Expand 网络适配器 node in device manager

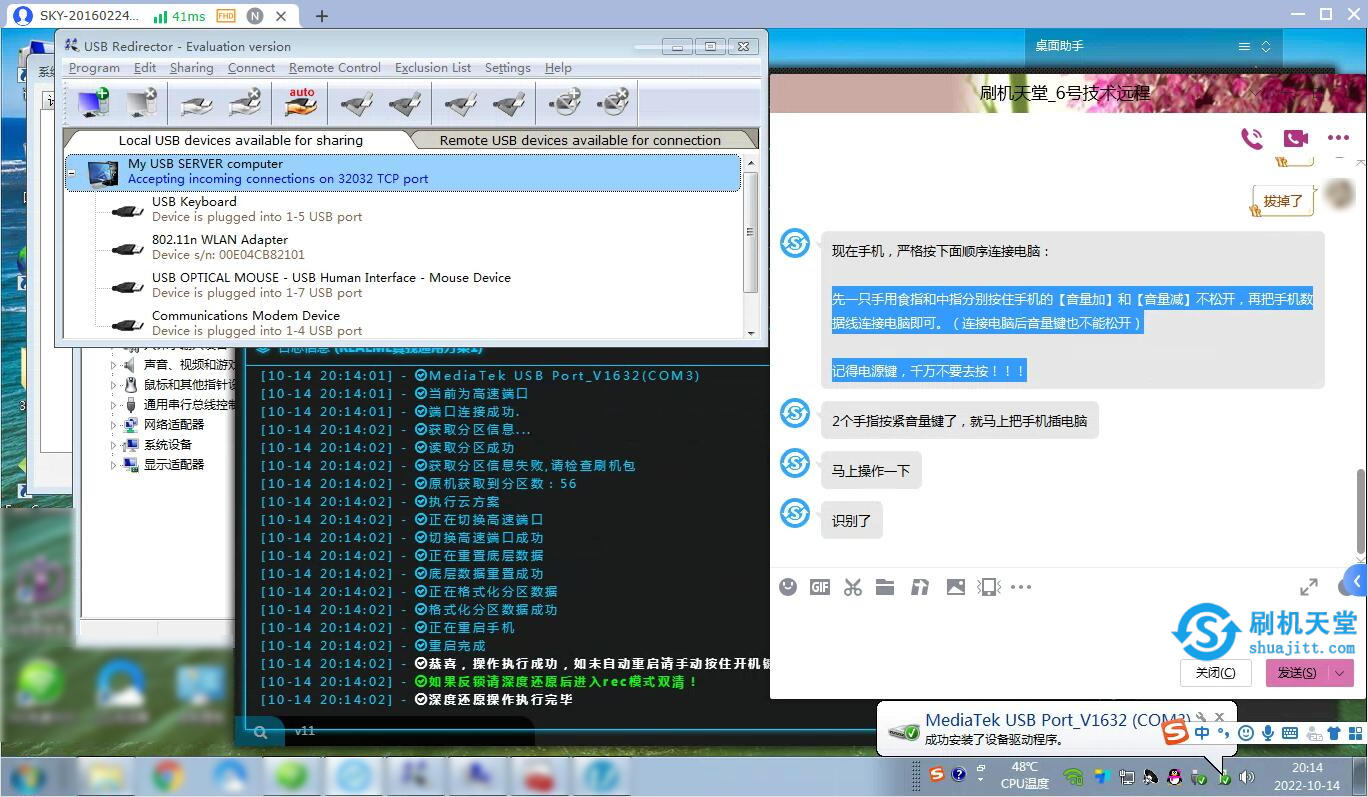[113, 425]
